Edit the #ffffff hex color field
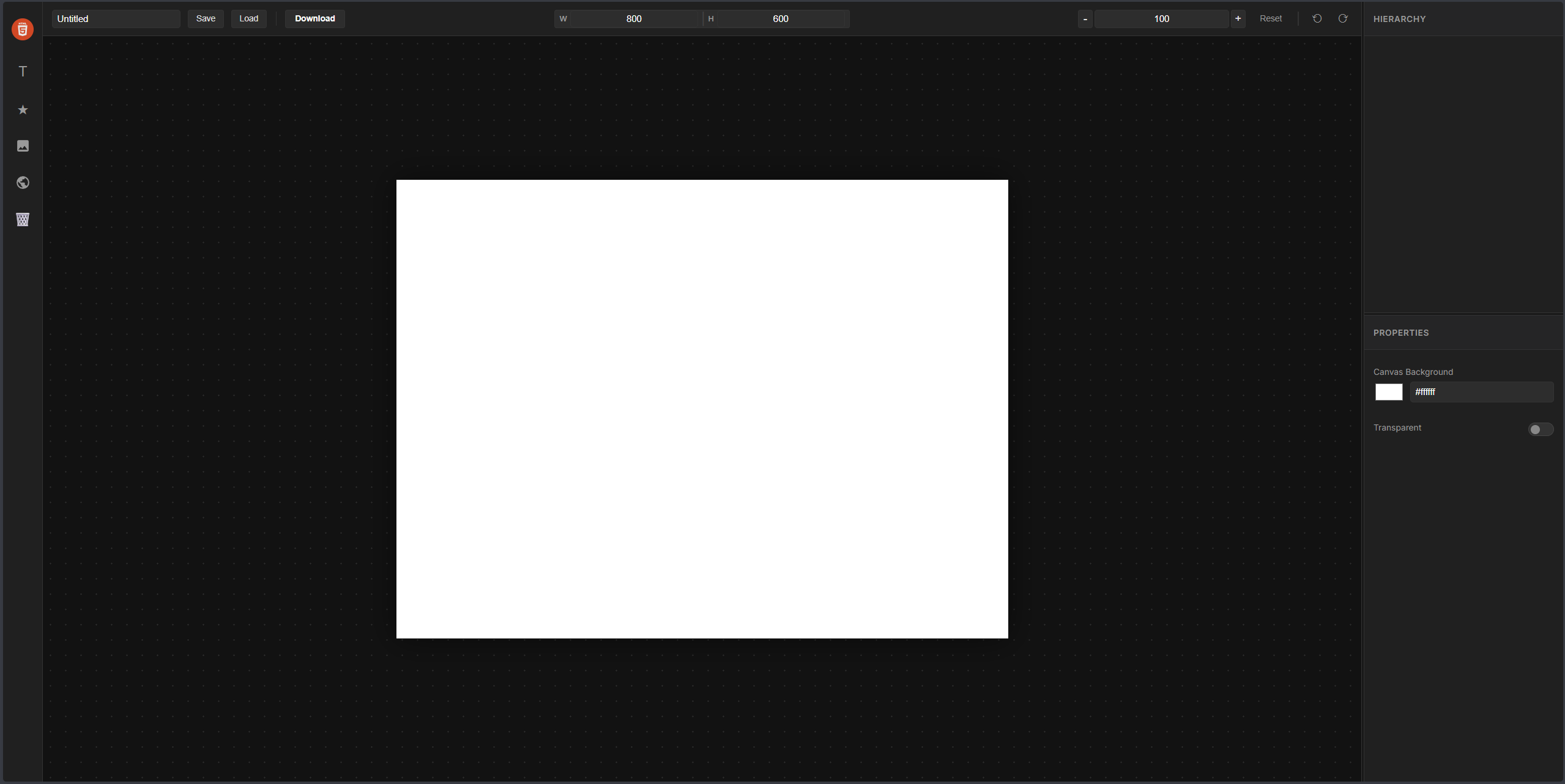The image size is (1565, 784). coord(1481,392)
